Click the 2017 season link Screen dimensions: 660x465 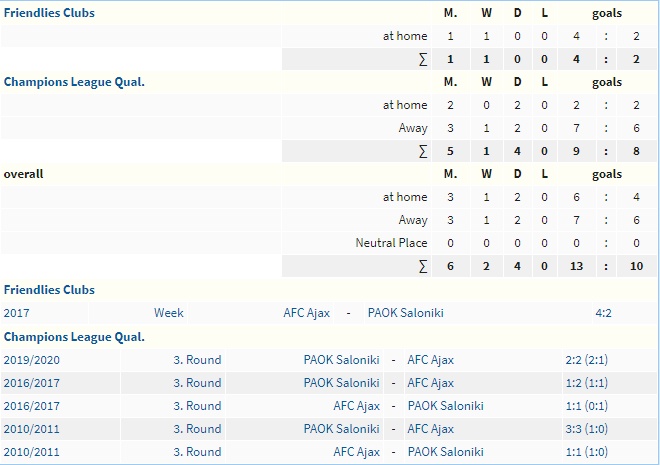click(x=16, y=313)
